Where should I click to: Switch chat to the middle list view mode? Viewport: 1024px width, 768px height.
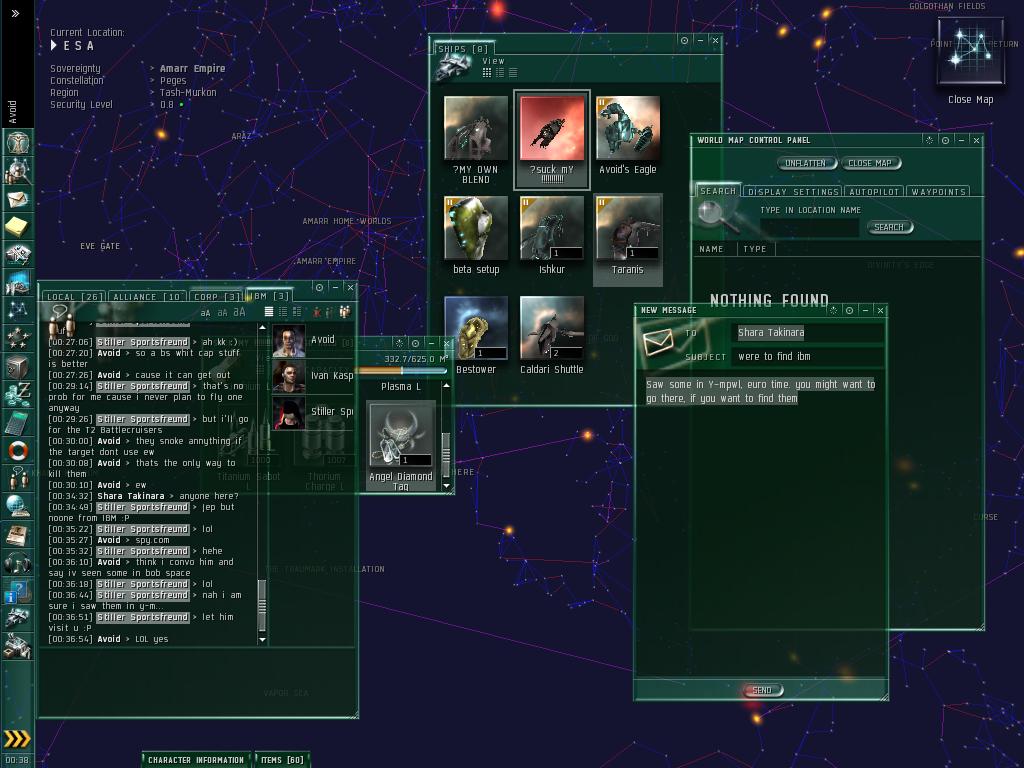[283, 312]
